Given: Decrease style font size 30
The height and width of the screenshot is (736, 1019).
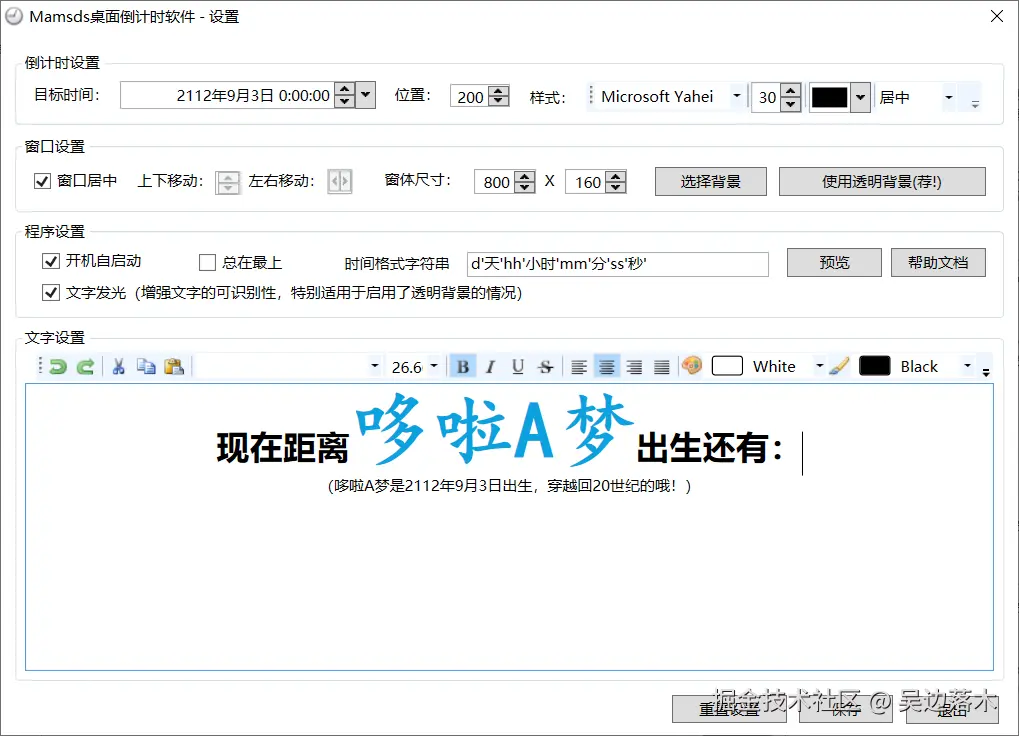Looking at the screenshot, I should point(790,104).
